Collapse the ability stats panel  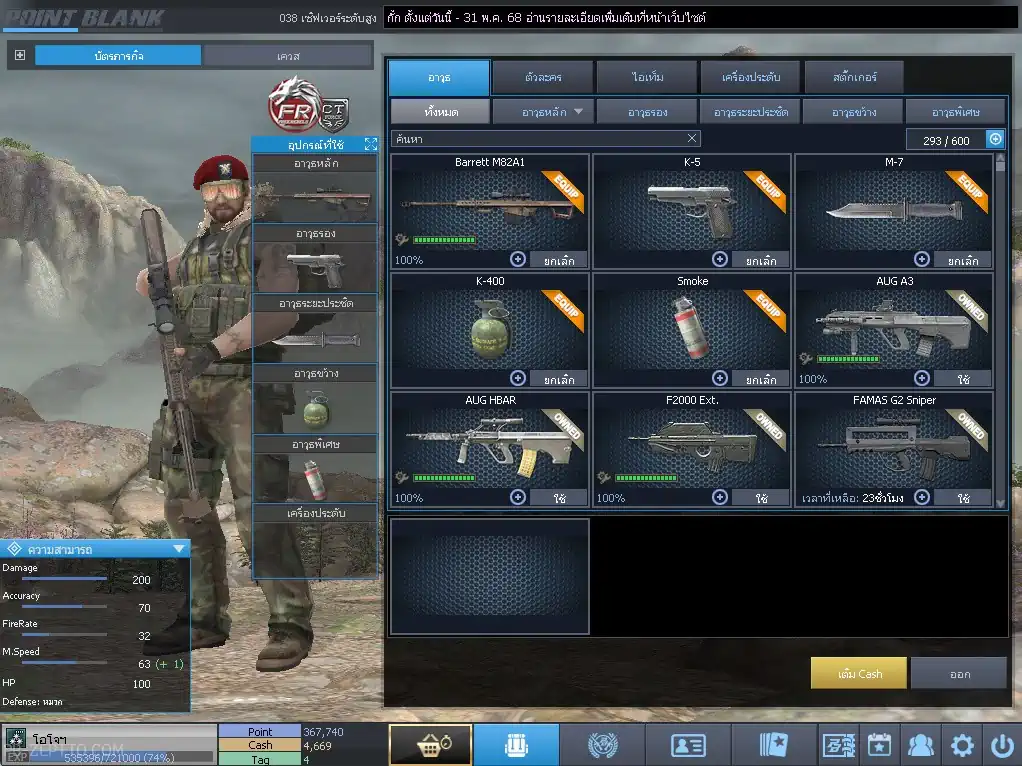(179, 550)
